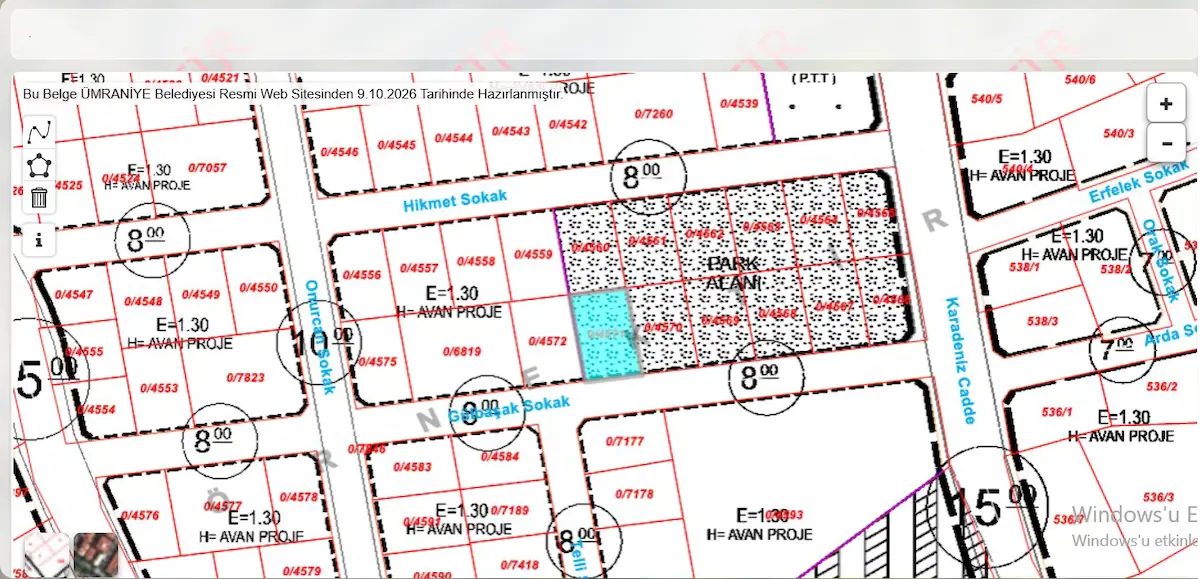1200x579 pixels.
Task: Select the polygon drawing tool
Action: tap(39, 165)
